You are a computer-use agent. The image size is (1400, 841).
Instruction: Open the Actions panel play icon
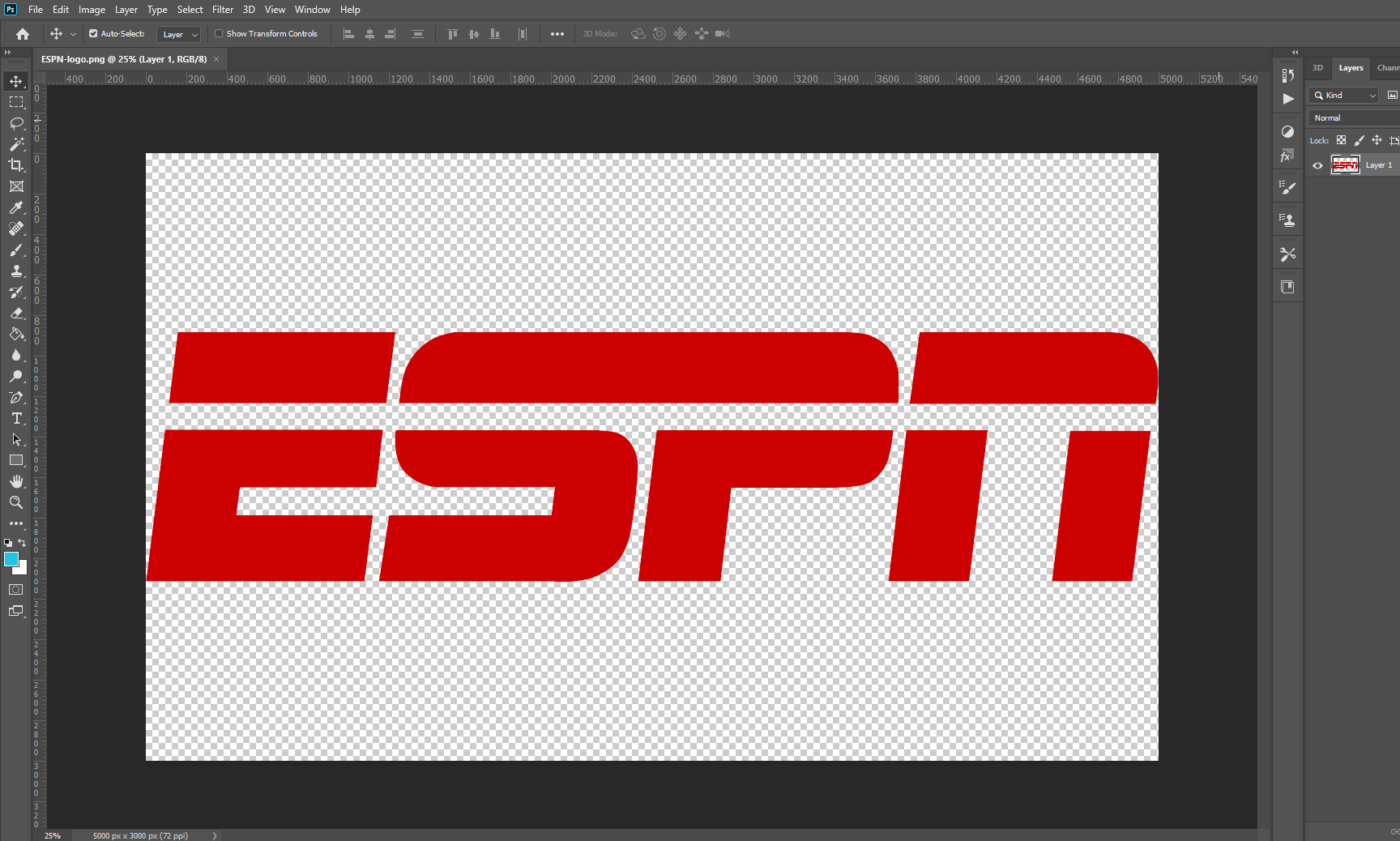(x=1287, y=99)
